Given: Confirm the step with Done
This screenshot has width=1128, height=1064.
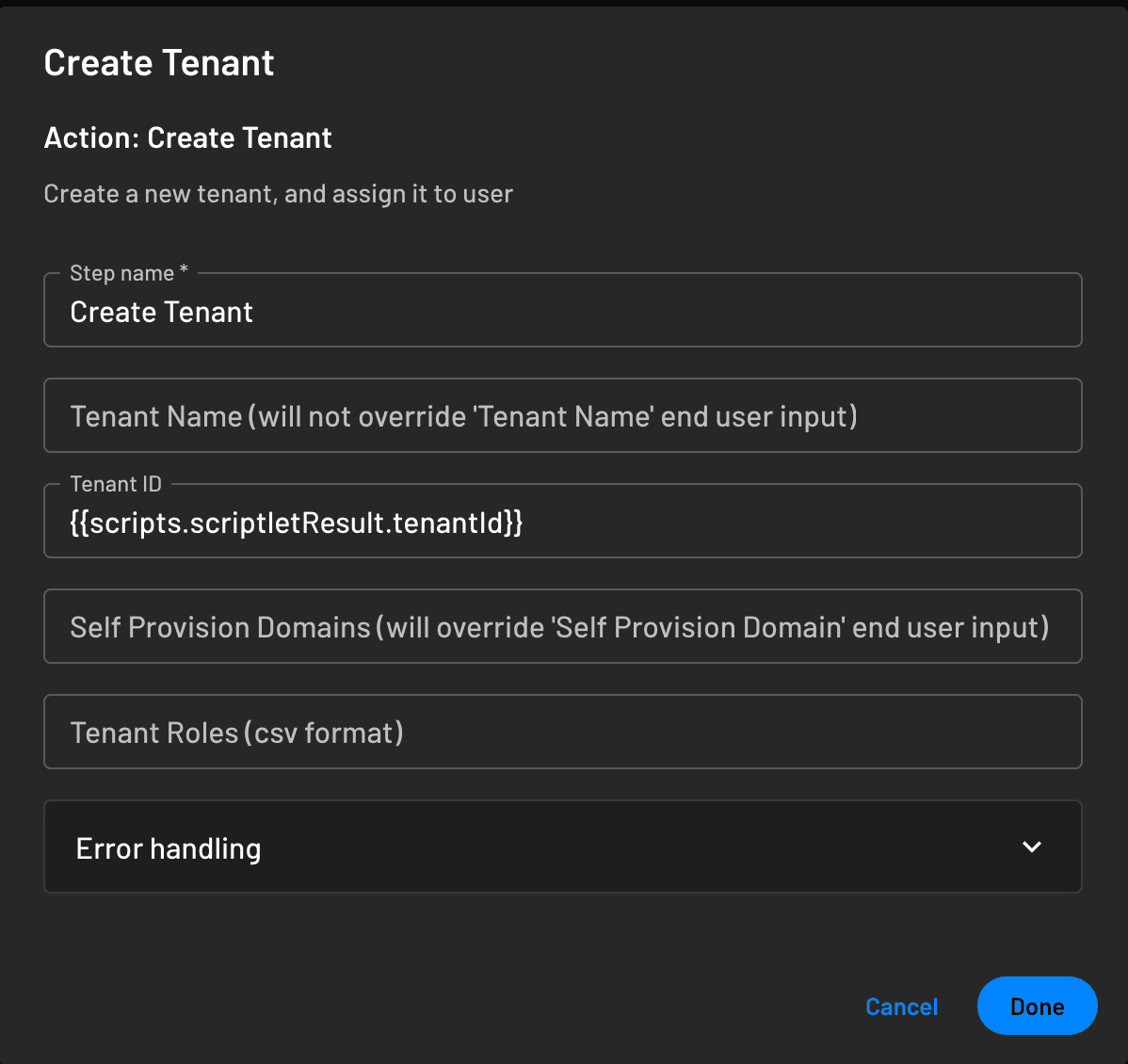Looking at the screenshot, I should coord(1037,1006).
